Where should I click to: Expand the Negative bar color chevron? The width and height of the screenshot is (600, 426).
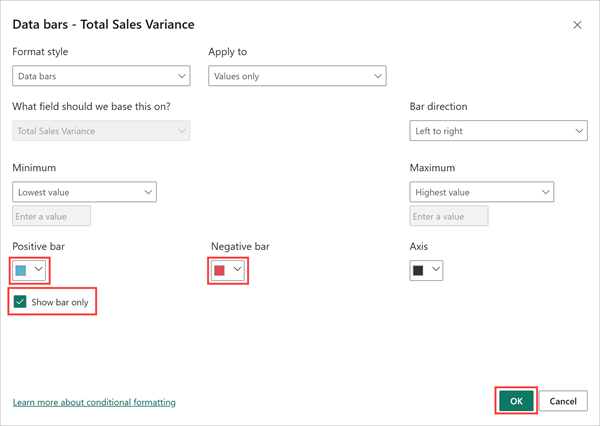[237, 270]
